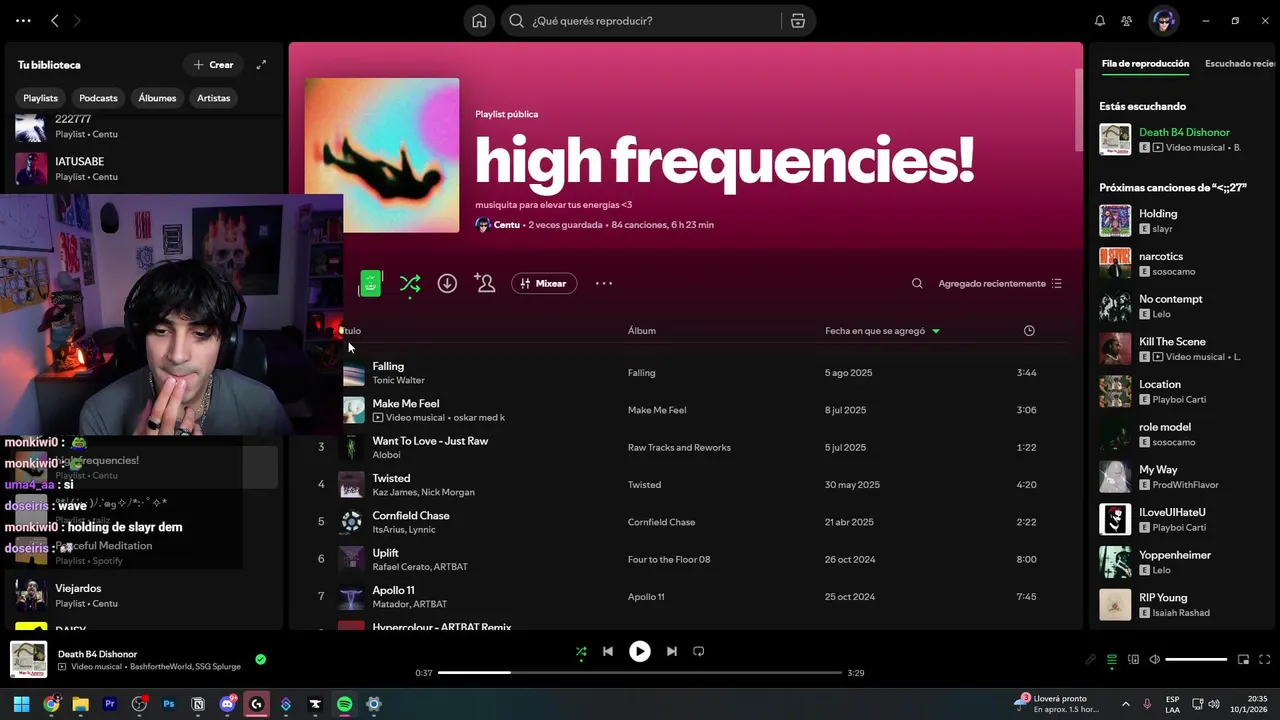Toggle the microphone icon in system tray
The width and height of the screenshot is (1280, 720).
pos(1147,704)
